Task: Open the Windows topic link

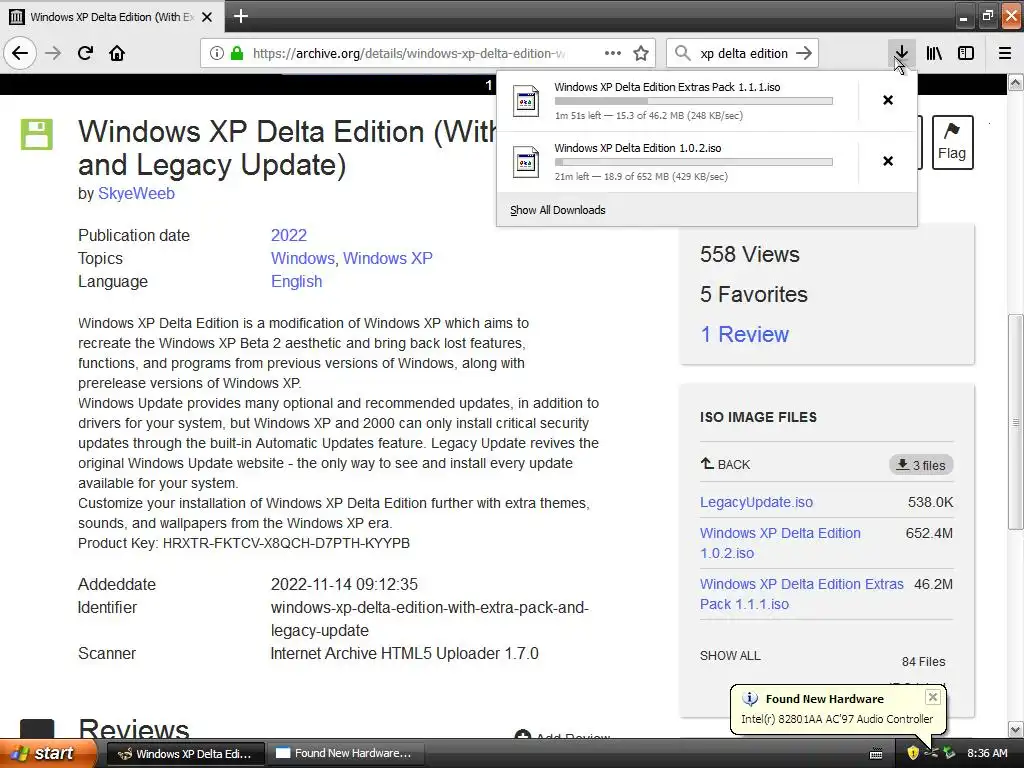Action: pos(302,258)
